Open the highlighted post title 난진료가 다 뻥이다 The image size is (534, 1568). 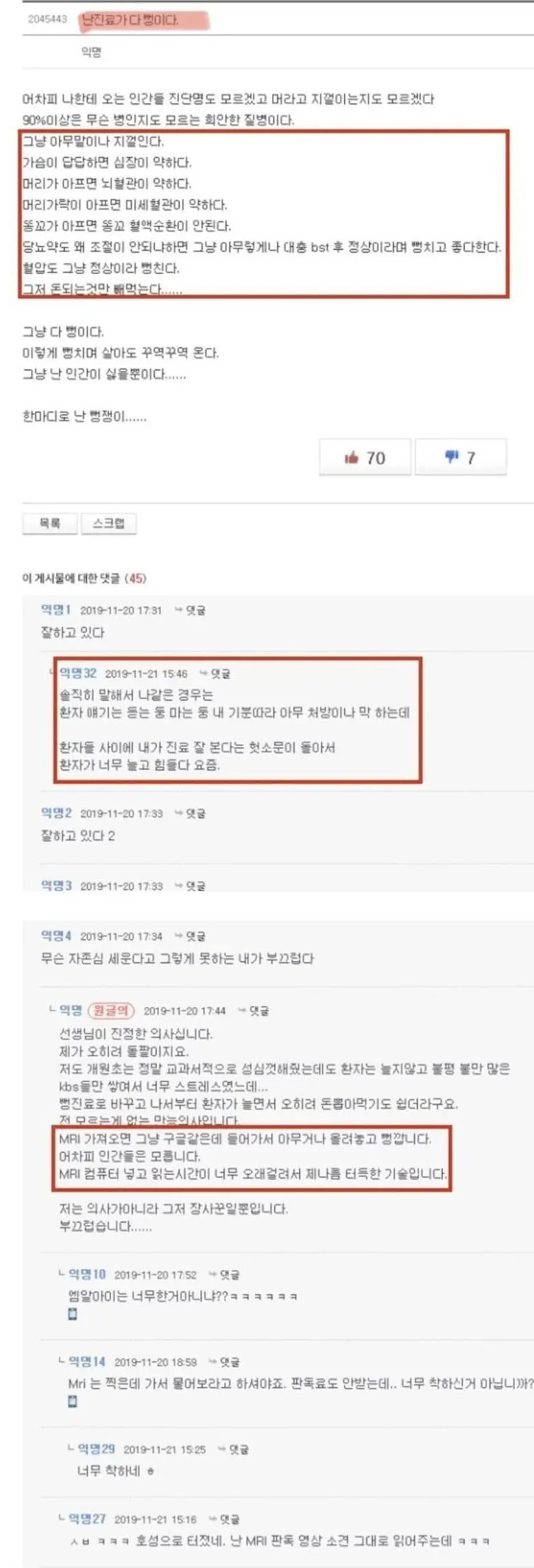pos(130,20)
